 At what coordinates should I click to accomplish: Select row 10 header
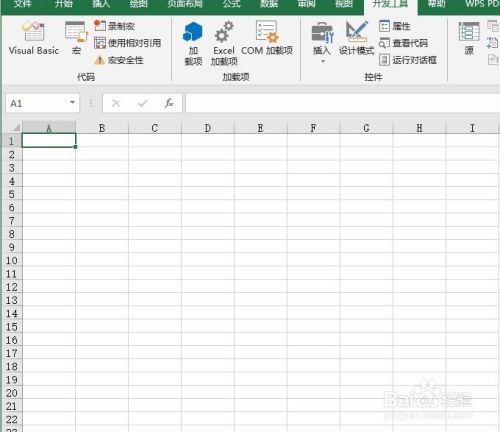pos(12,260)
